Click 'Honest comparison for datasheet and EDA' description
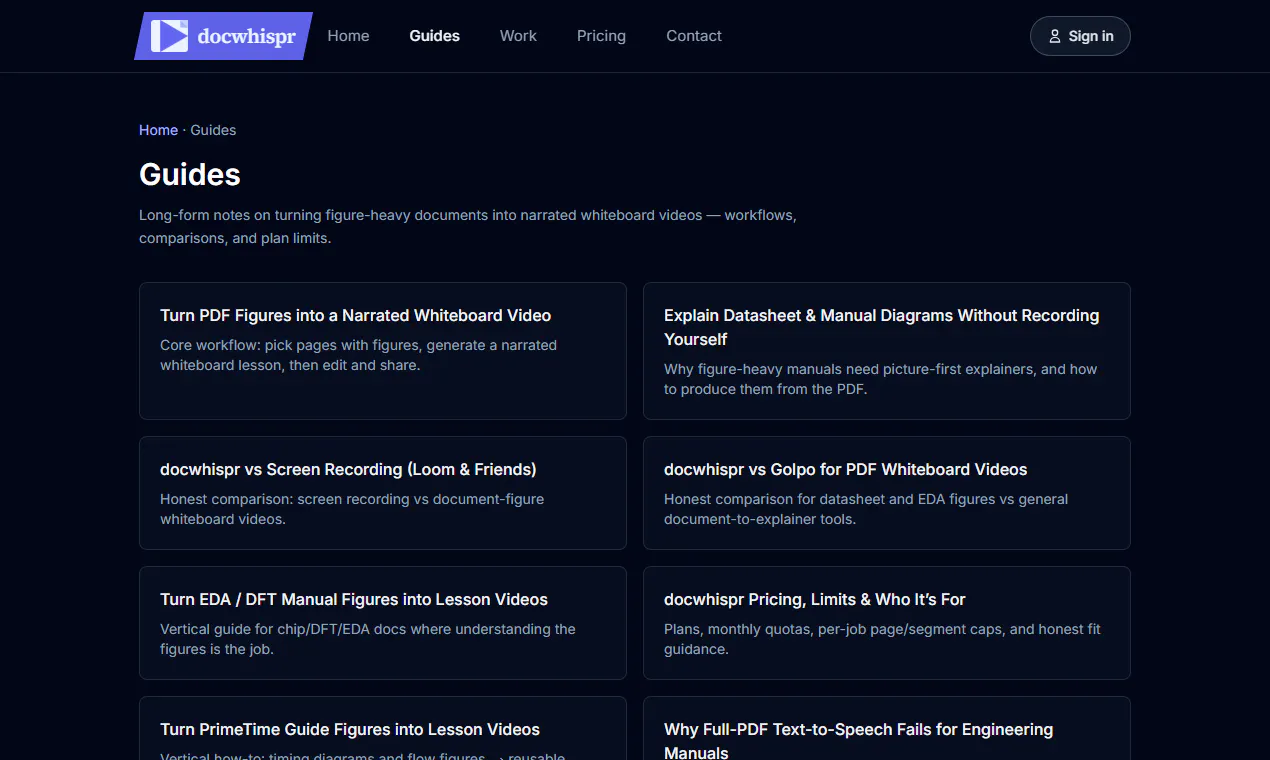 [866, 509]
